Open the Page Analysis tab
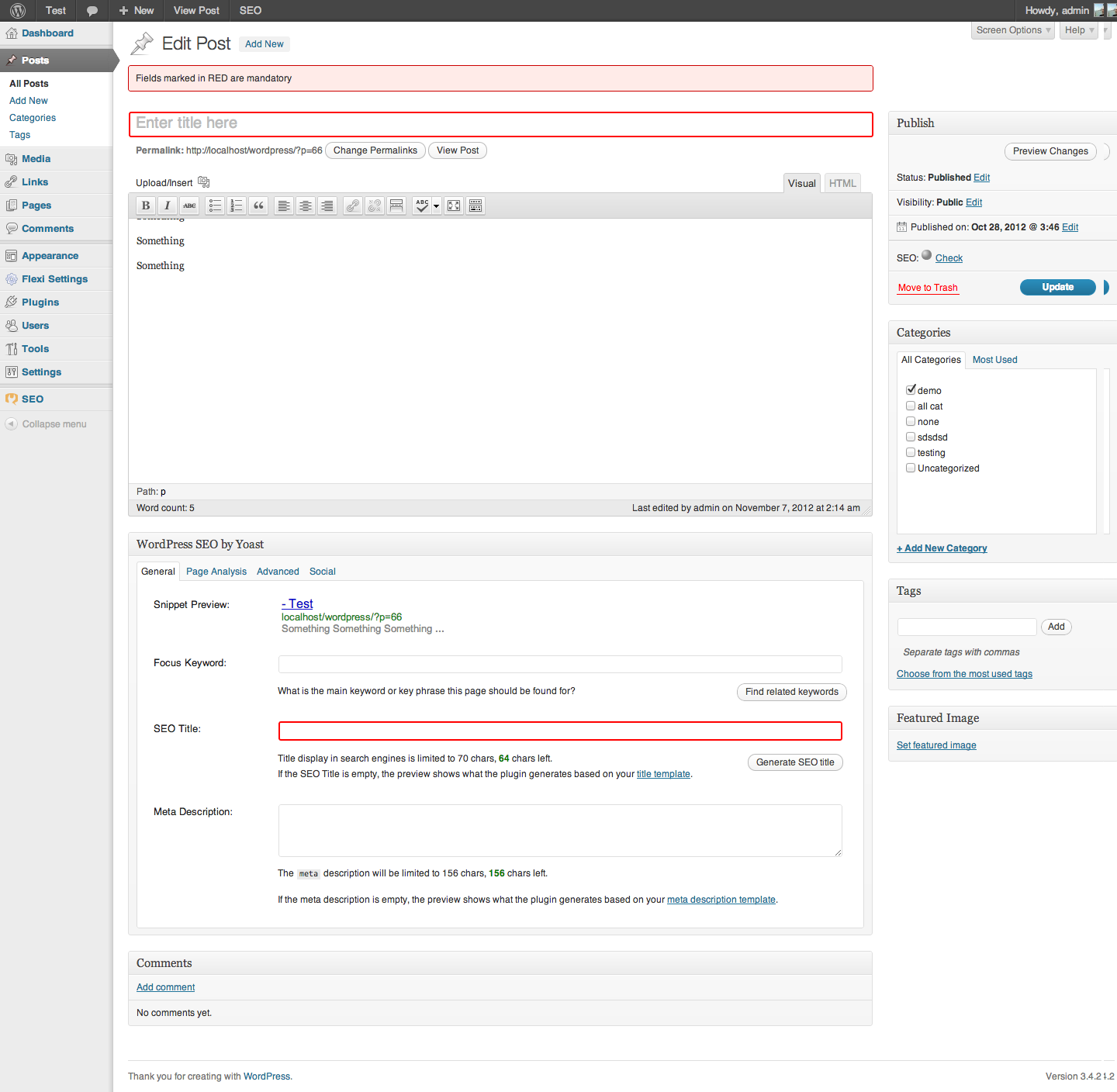Screen dimensions: 1117x1092 pos(216,572)
